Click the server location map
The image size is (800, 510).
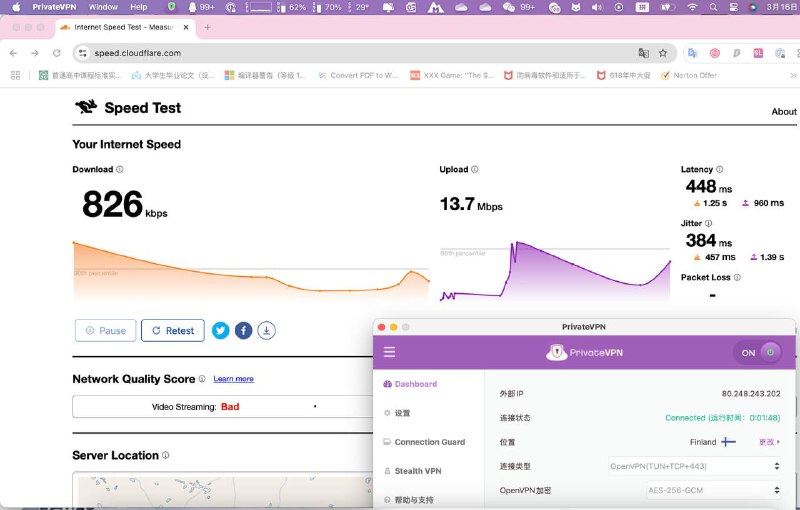click(x=223, y=490)
